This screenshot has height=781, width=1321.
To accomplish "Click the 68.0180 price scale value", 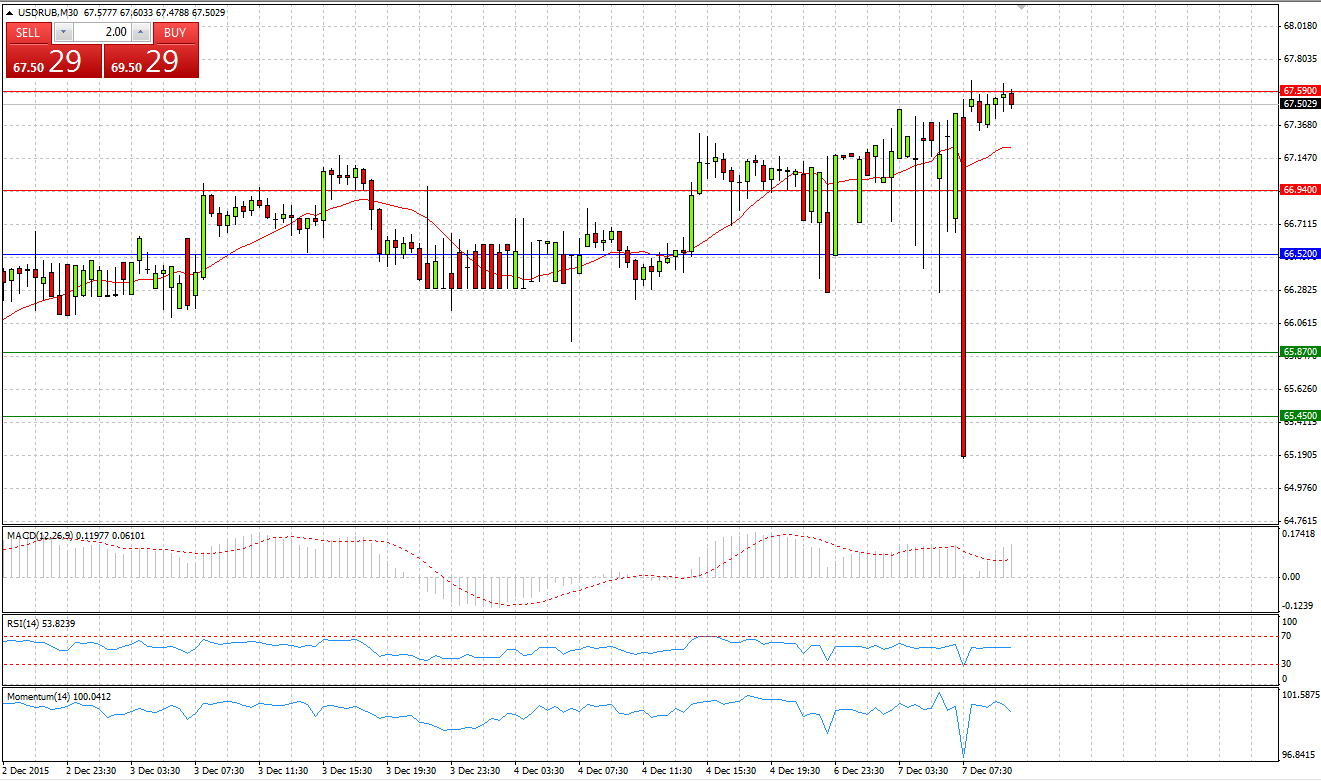I will coord(1299,26).
